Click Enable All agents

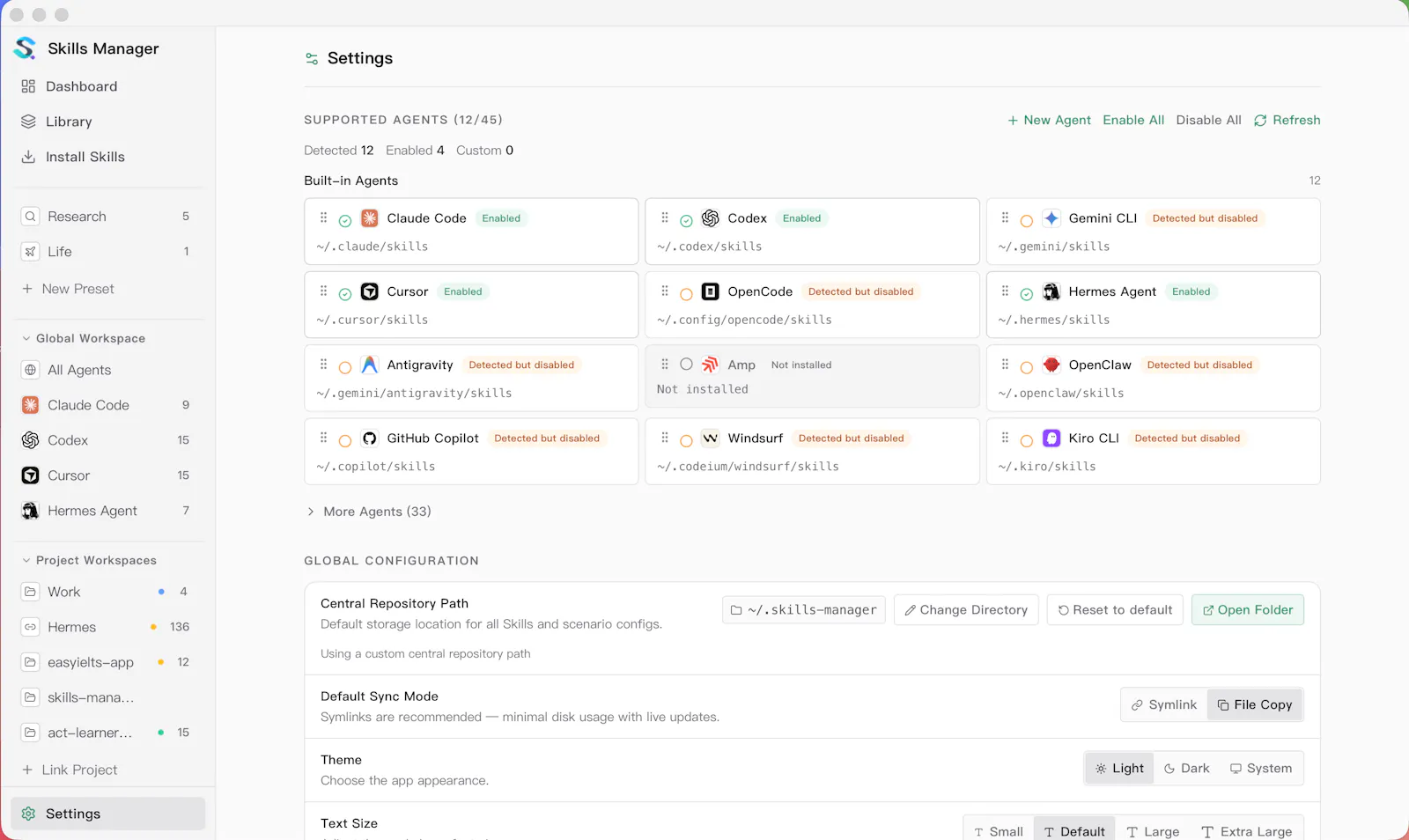click(1133, 120)
